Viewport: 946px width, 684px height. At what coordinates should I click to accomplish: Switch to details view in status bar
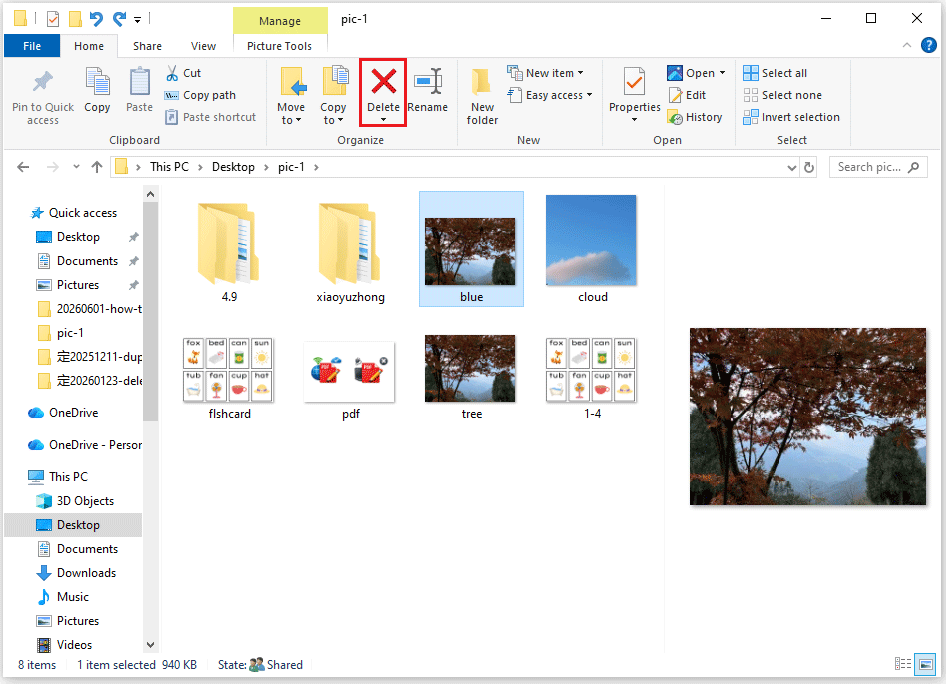(x=903, y=664)
